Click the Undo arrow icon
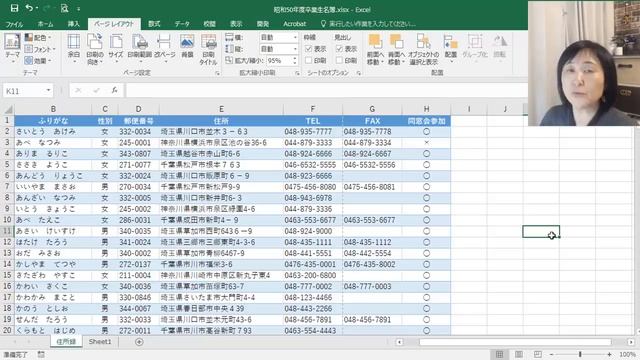The image size is (640, 360). pos(29,8)
